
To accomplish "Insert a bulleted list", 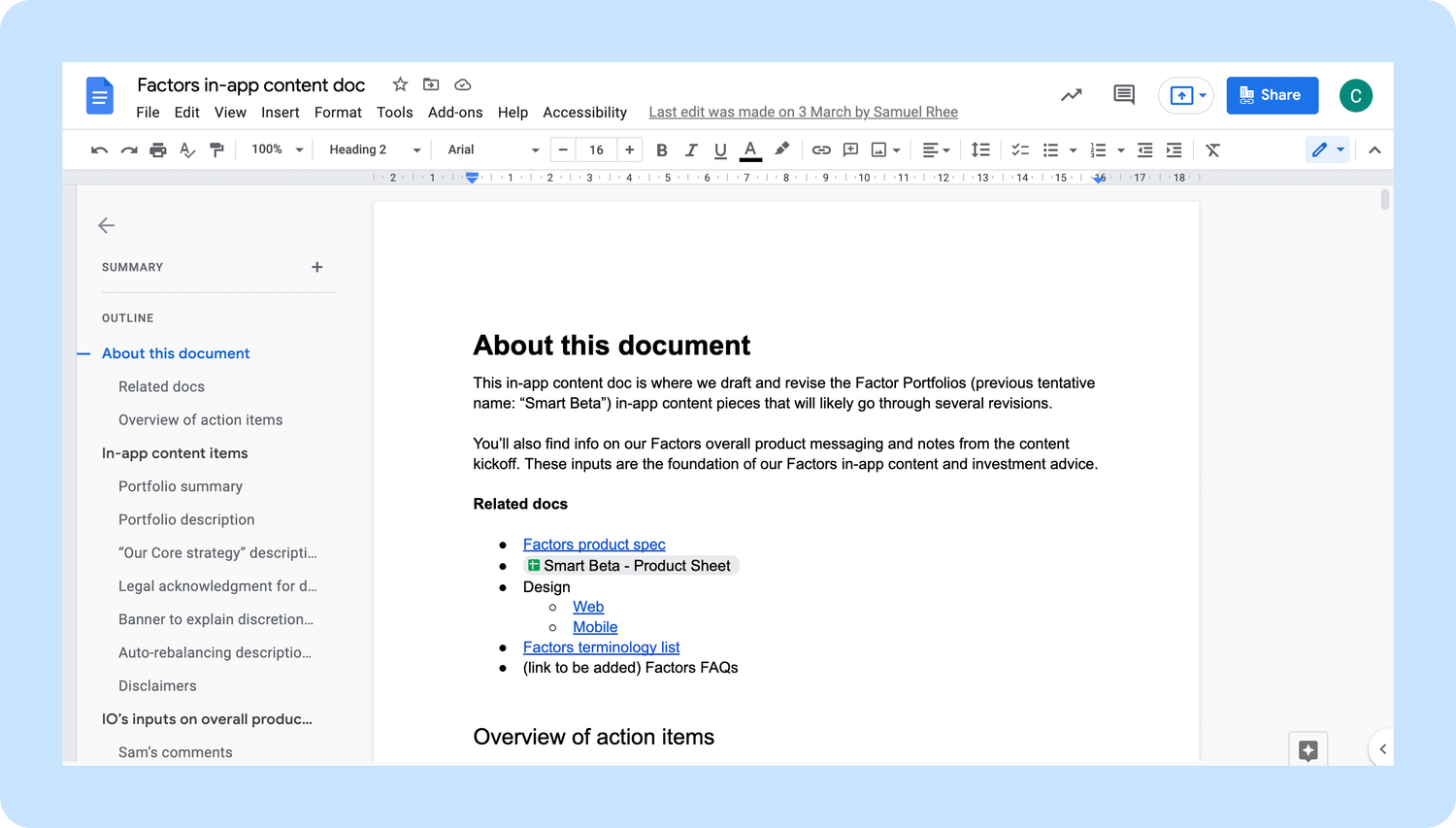I will [1050, 149].
